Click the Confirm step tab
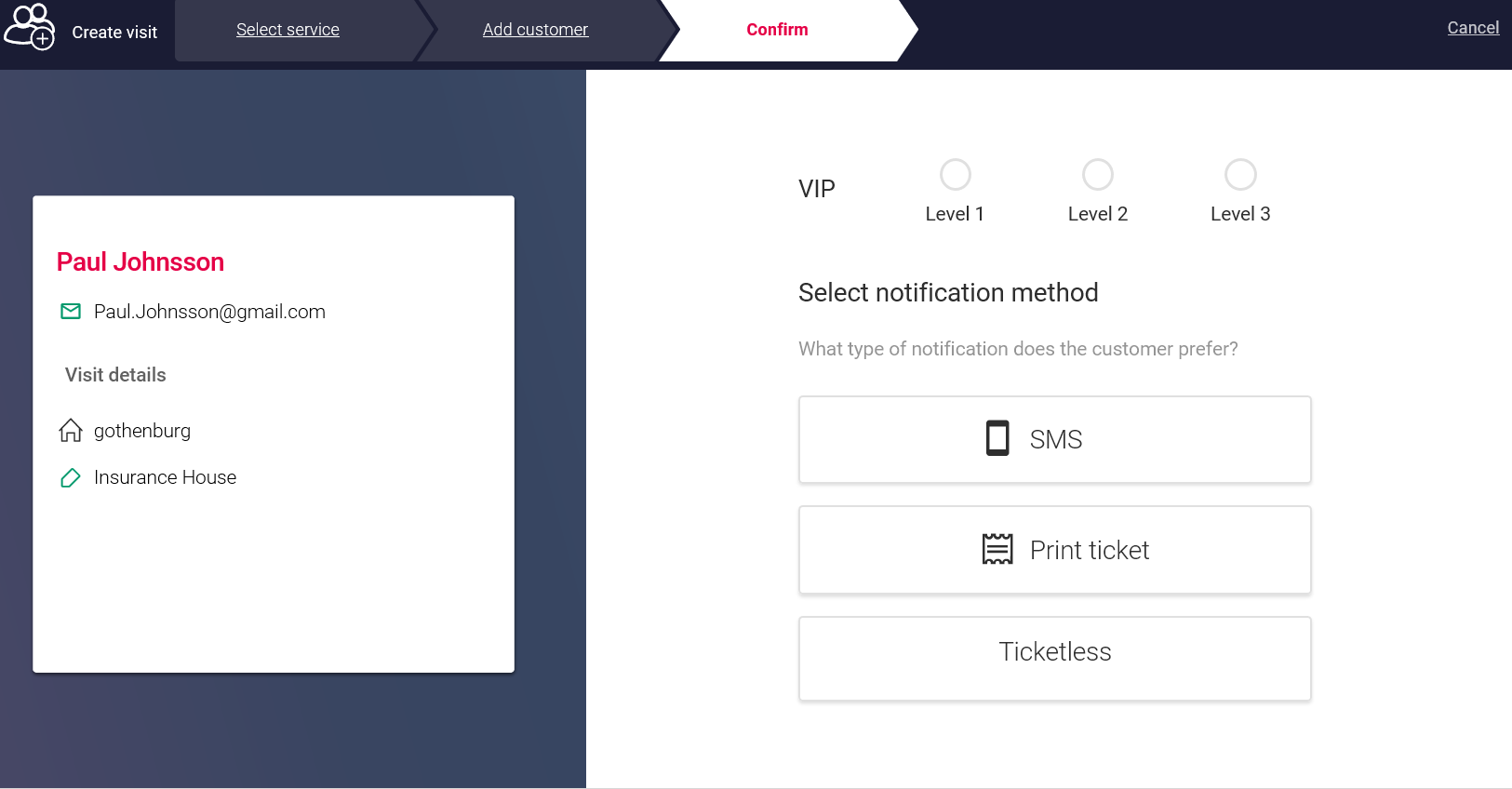The height and width of the screenshot is (789, 1512). pos(777,30)
